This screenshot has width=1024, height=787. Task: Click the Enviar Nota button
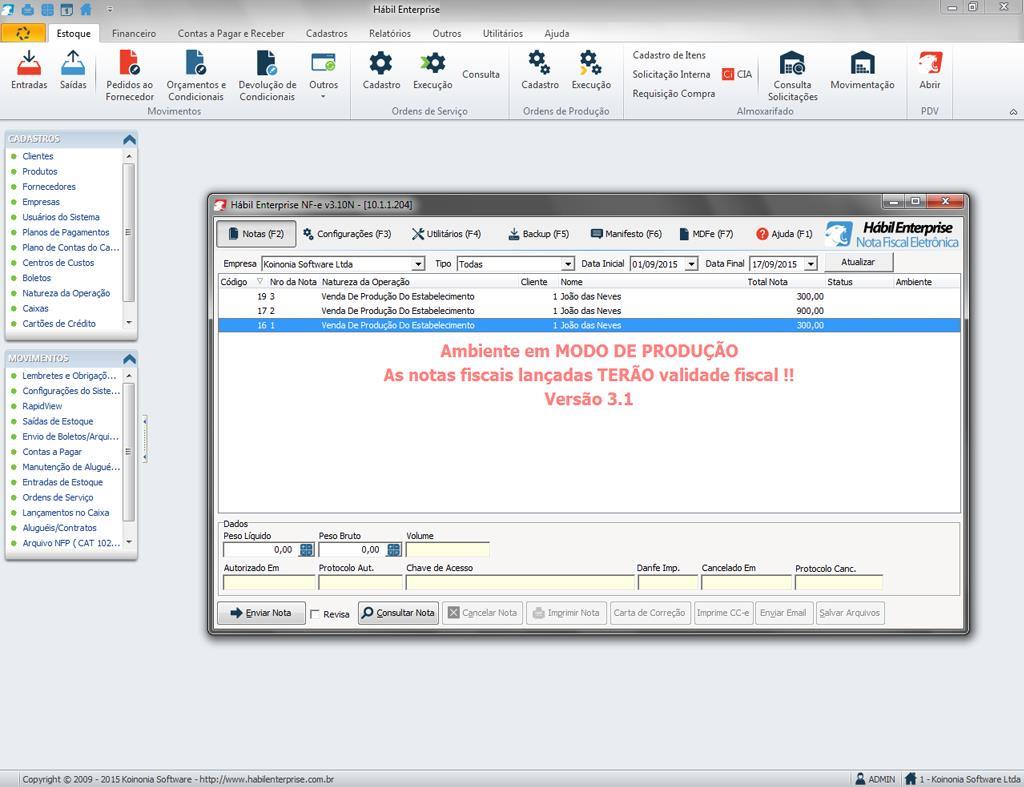tap(261, 613)
